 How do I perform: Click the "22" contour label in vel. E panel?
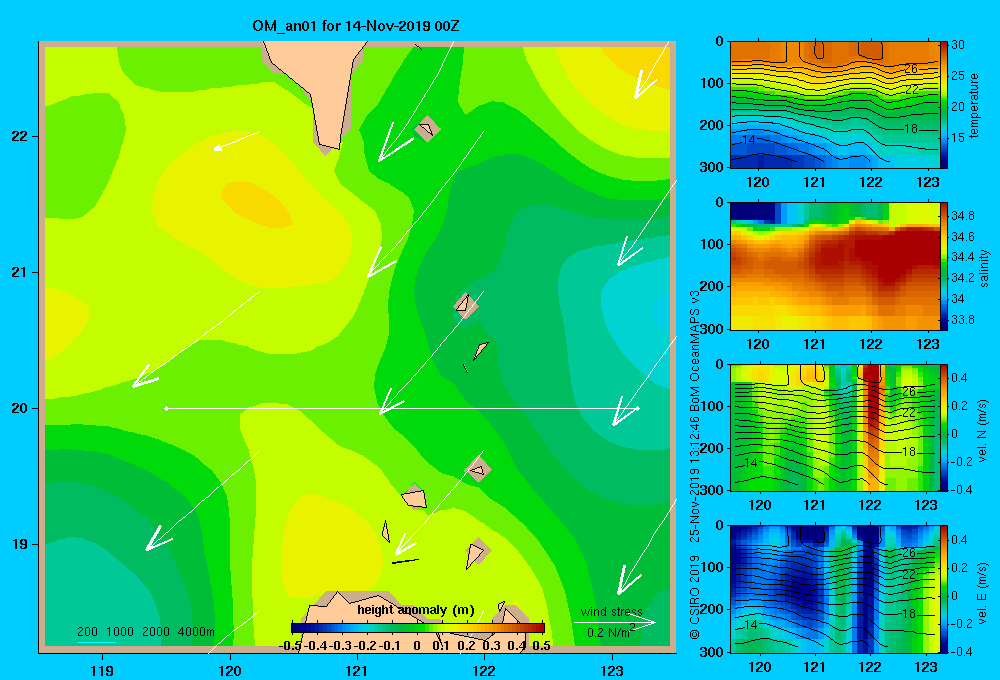909,574
